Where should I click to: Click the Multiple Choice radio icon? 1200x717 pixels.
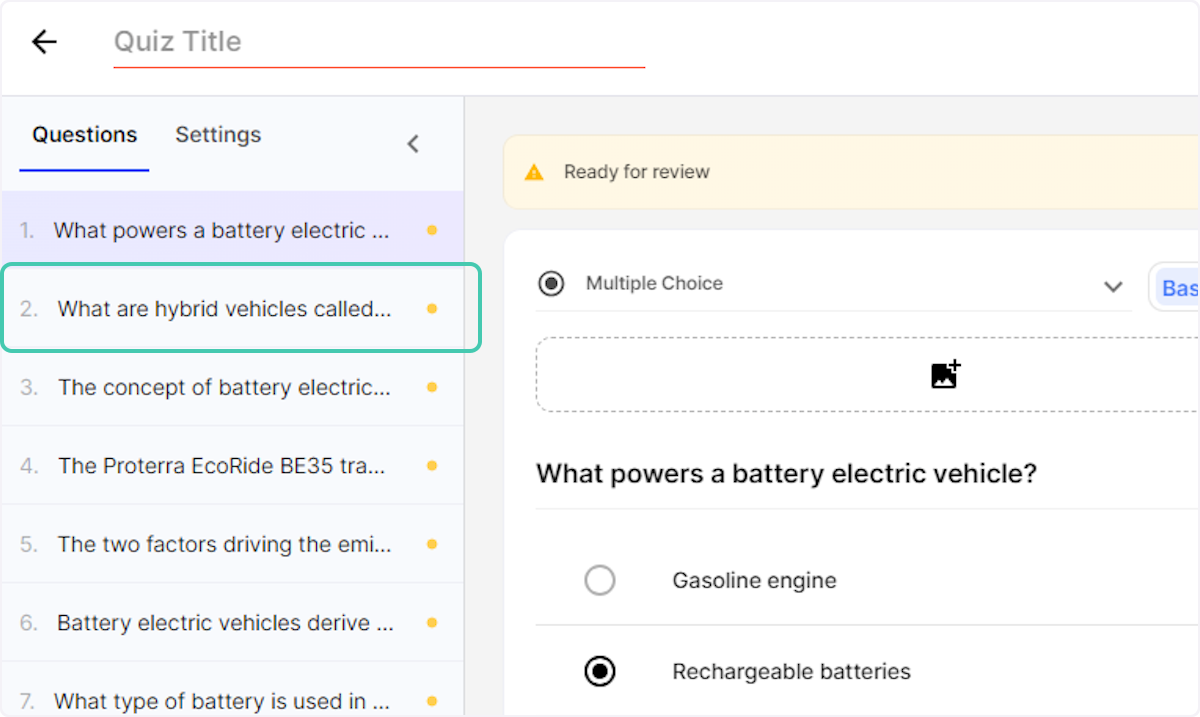(551, 284)
